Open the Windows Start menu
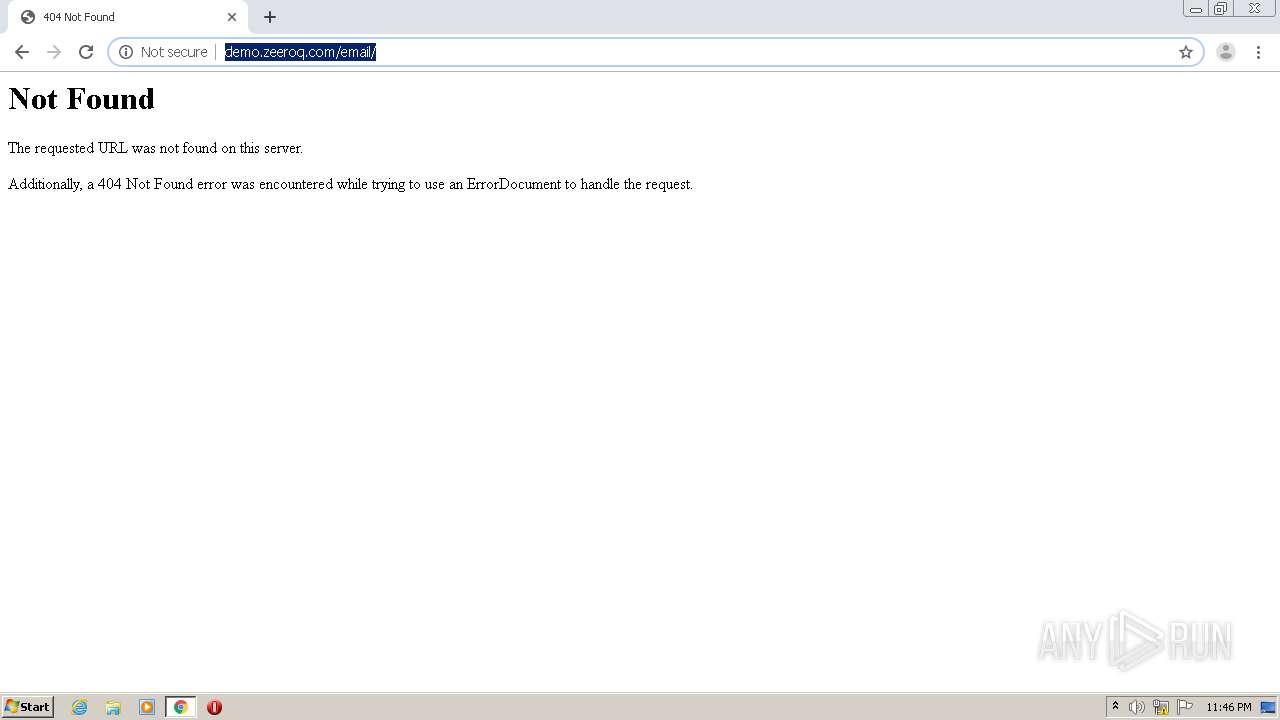The image size is (1280, 720). [x=28, y=707]
